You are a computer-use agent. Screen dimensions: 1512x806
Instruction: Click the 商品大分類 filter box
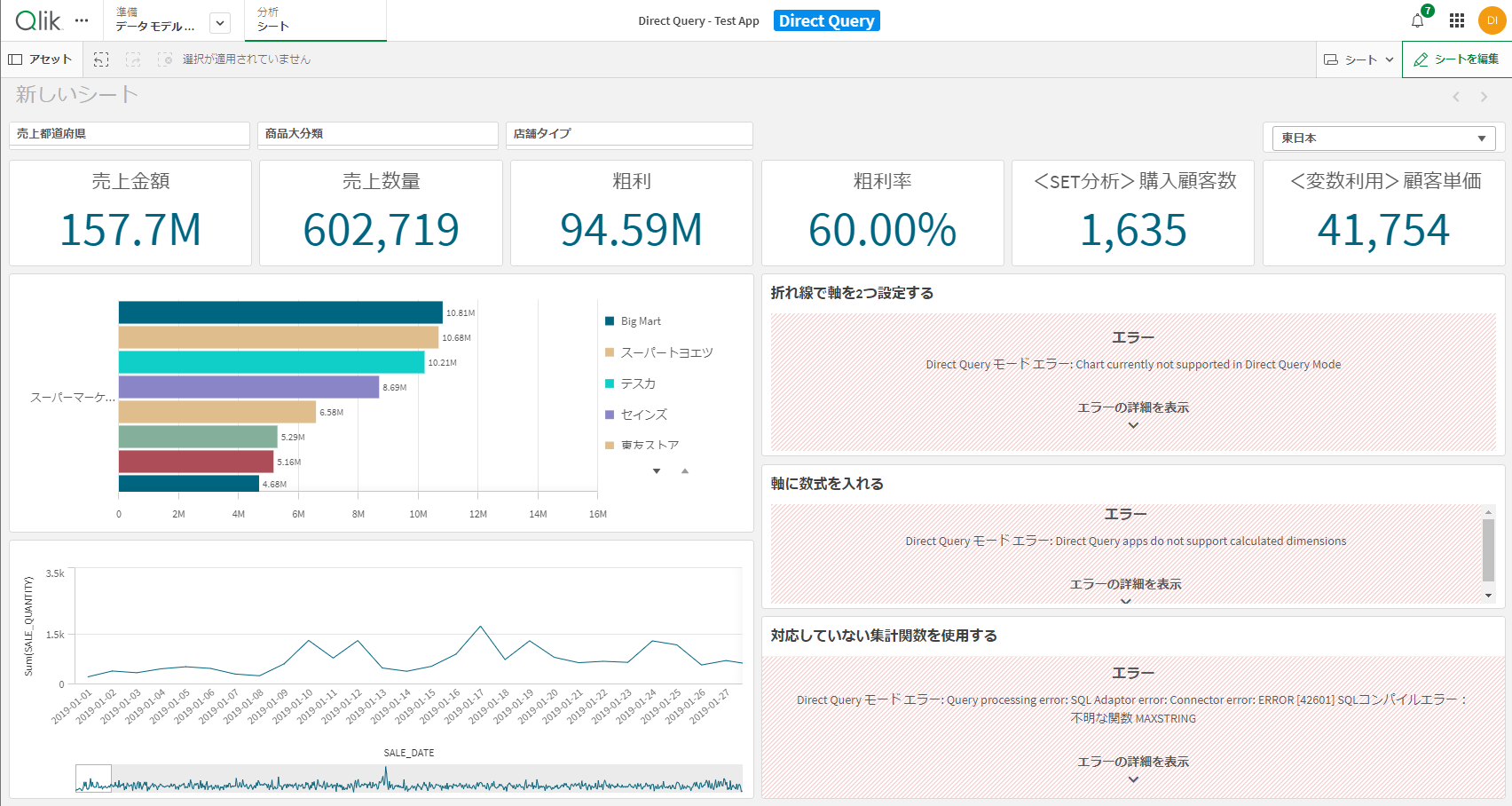377,134
